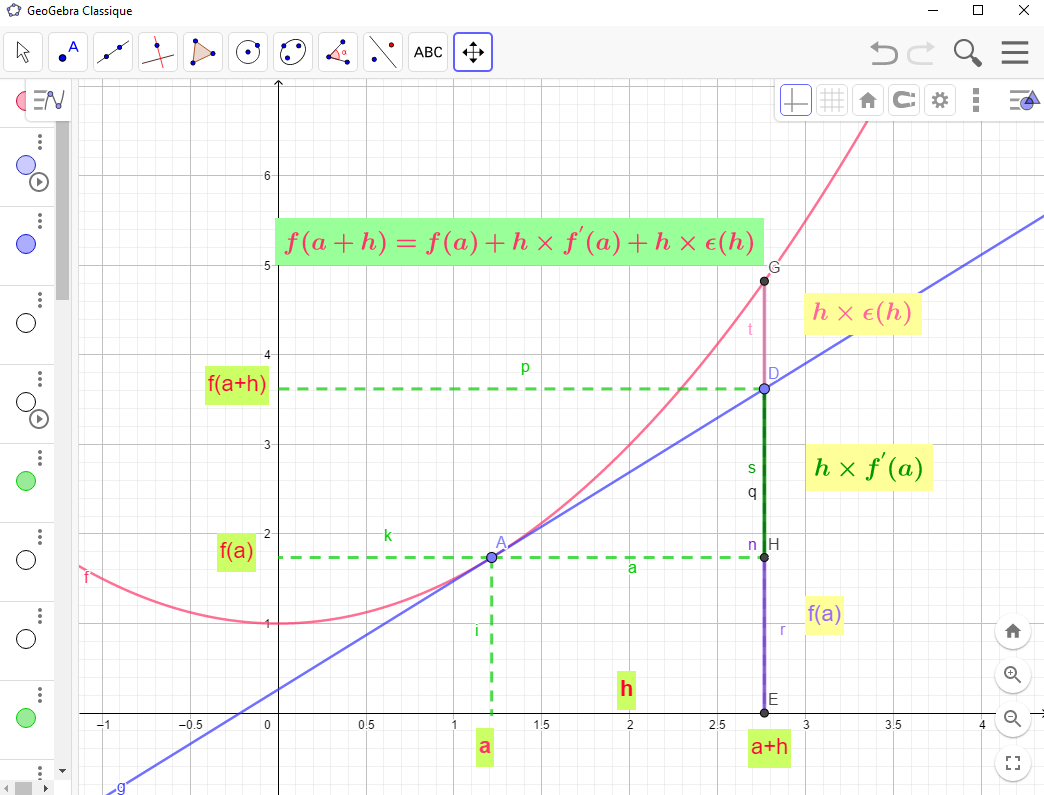This screenshot has height=795, width=1044.
Task: Select the Ellipse conic tool
Action: click(293, 52)
